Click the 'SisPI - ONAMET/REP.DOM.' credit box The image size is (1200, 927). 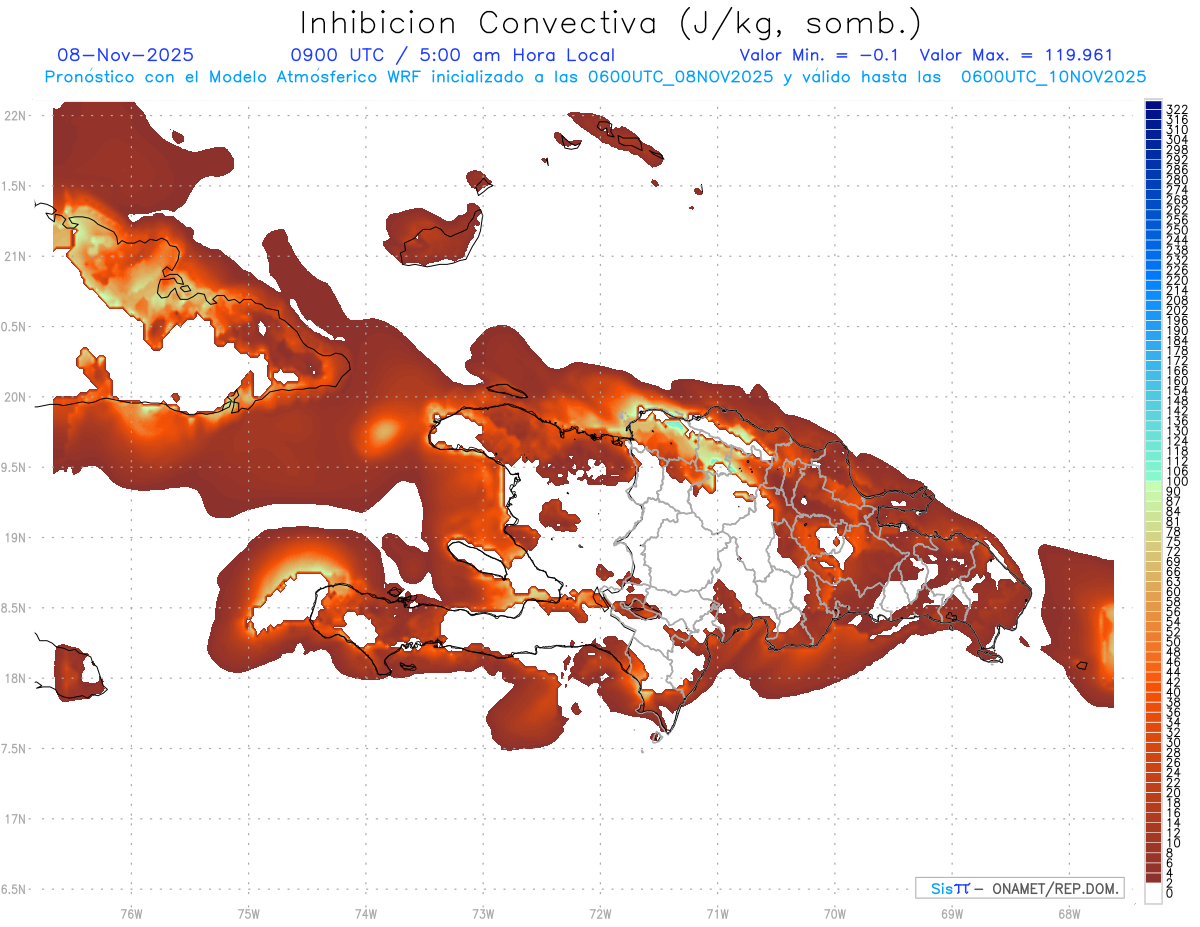1020,888
